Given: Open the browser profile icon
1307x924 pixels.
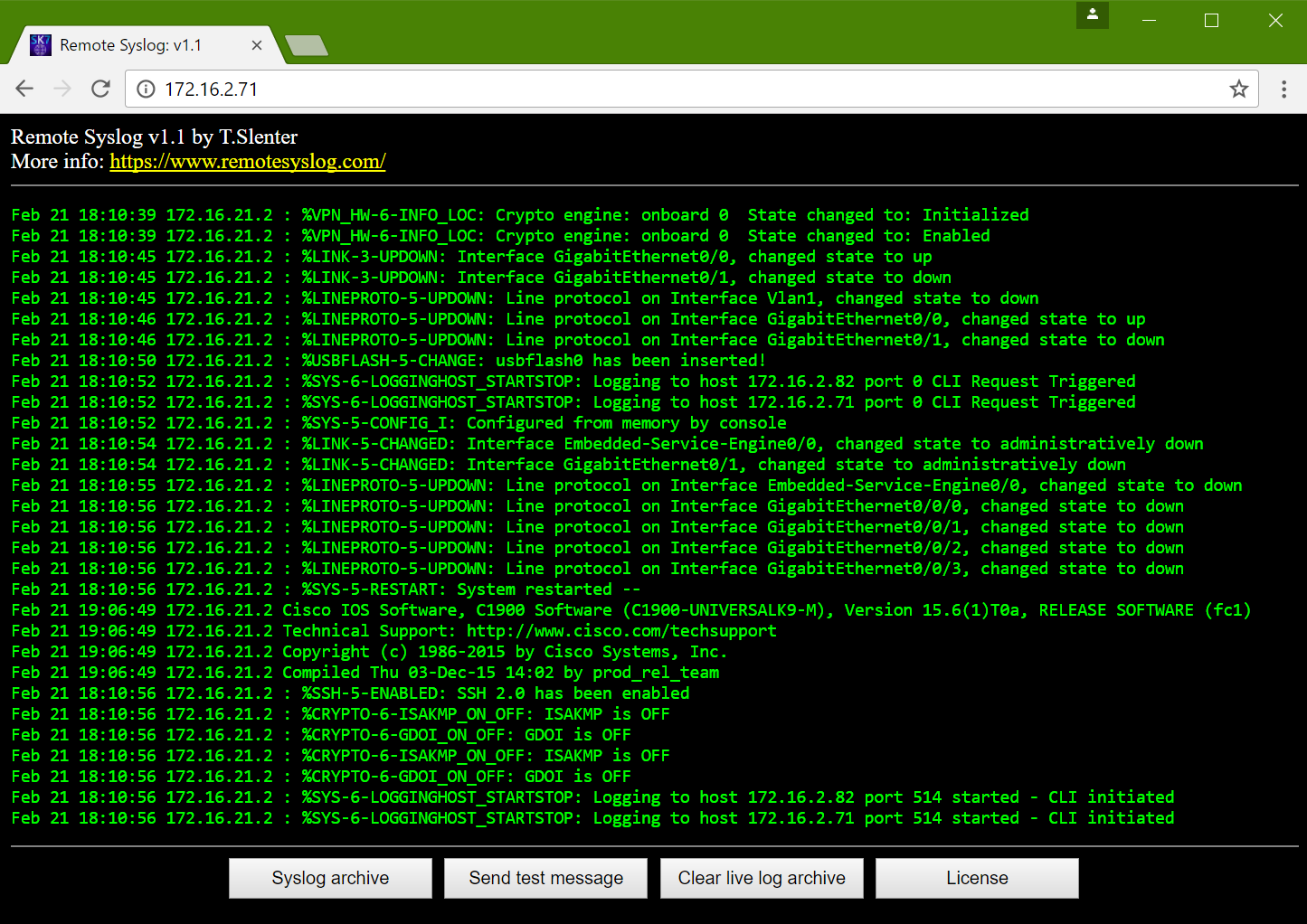Looking at the screenshot, I should pos(1092,15).
